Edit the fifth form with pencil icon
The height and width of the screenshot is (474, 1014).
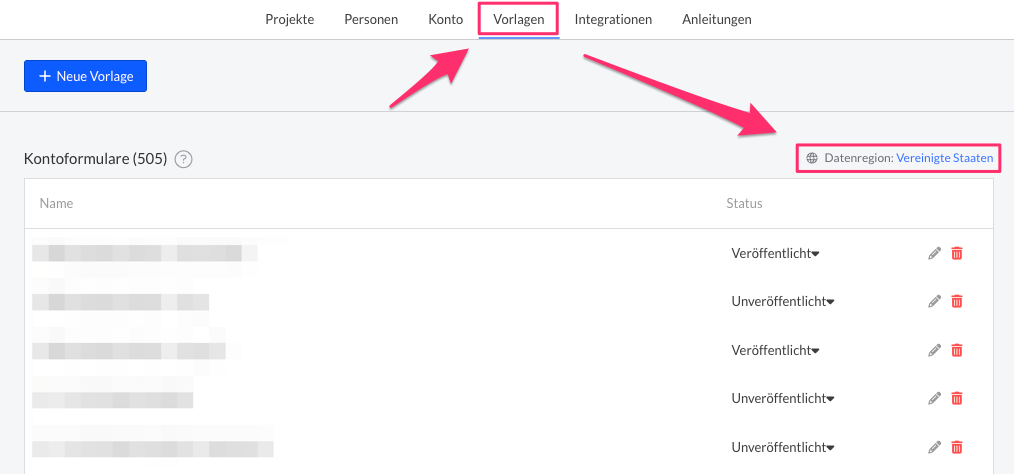coord(934,447)
